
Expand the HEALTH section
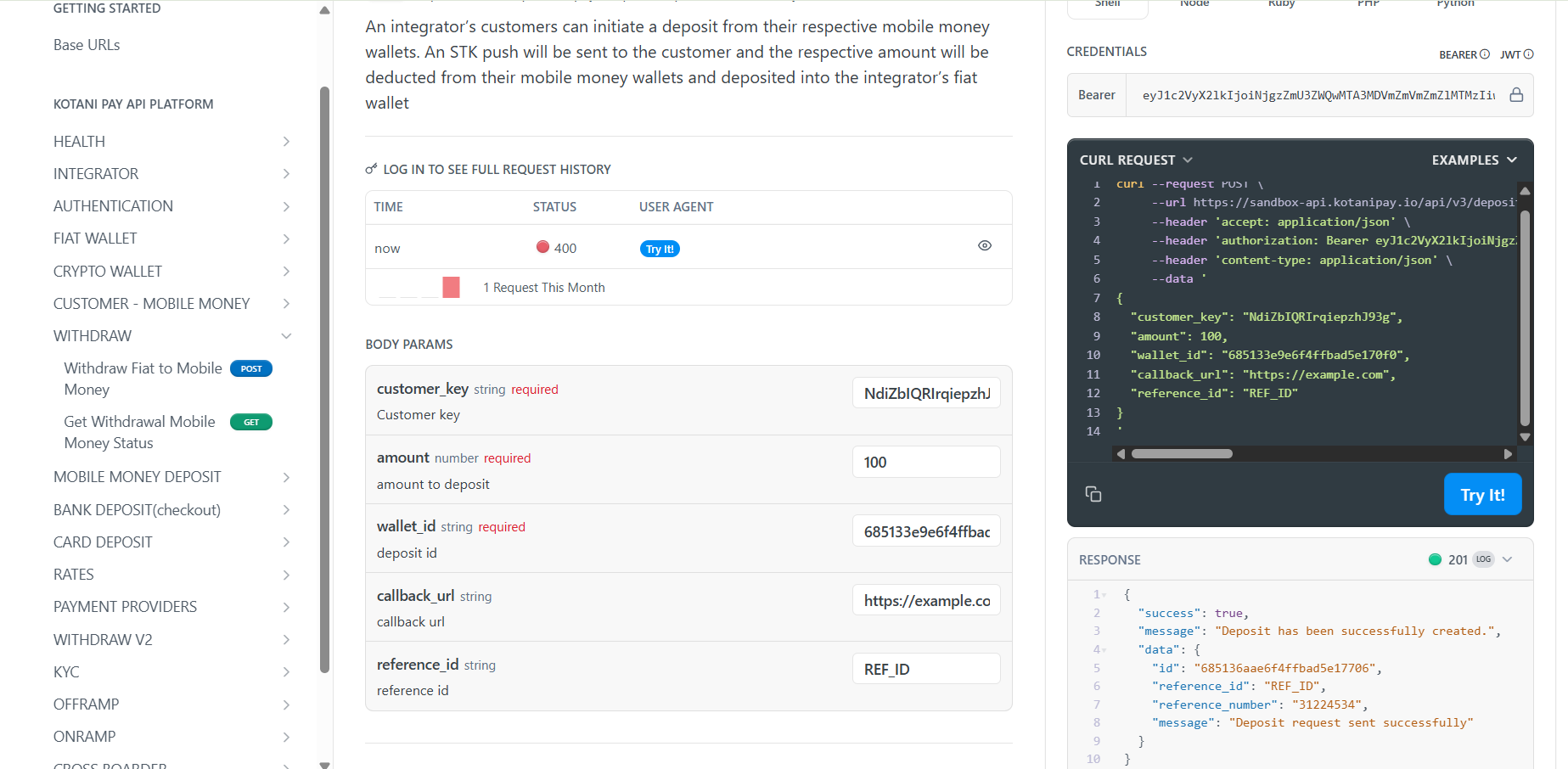(286, 142)
